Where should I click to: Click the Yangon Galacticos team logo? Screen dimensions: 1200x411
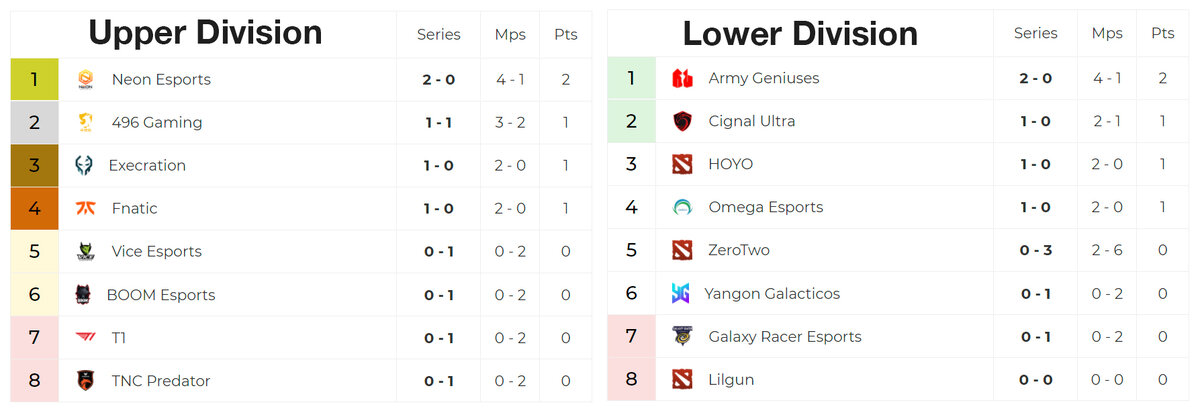pyautogui.click(x=681, y=293)
